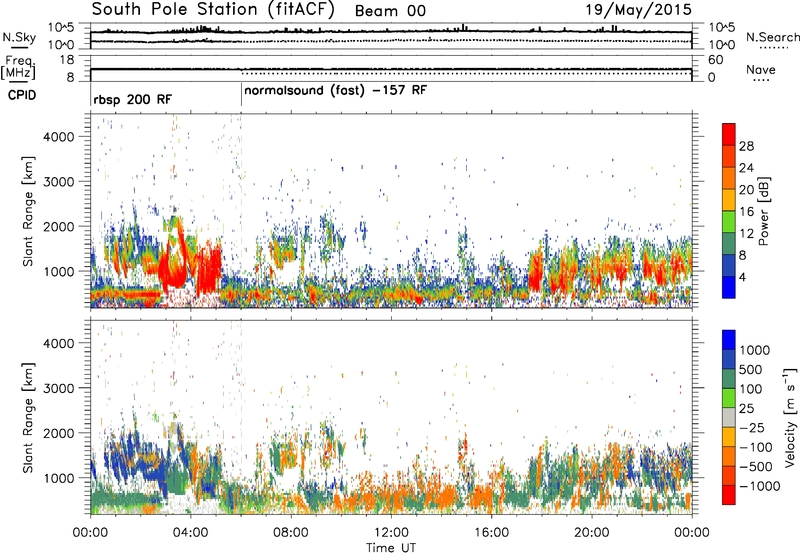Viewport: 800px width, 554px height.
Task: Click the 'N.Sky' legend label
Action: 19,37
